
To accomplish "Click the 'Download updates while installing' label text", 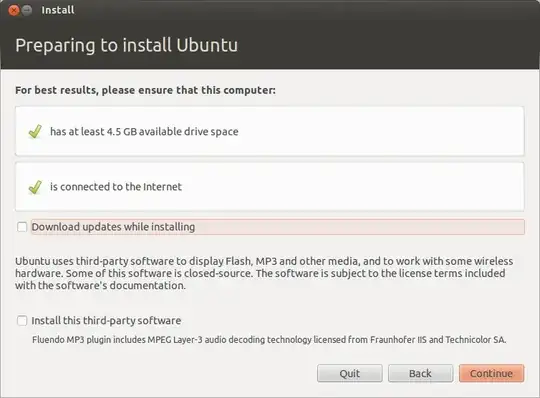I will [x=113, y=227].
